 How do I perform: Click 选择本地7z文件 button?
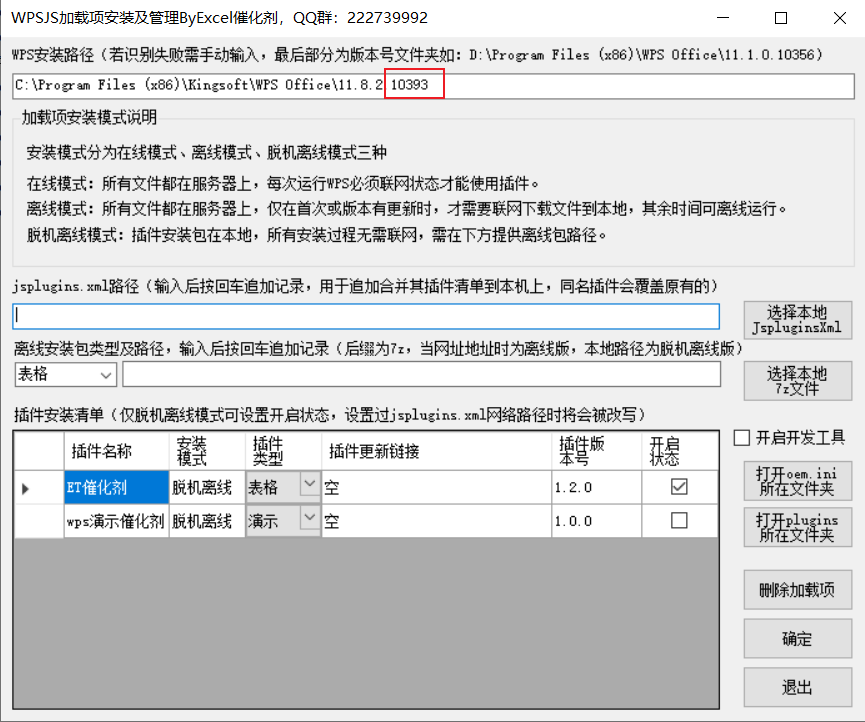pyautogui.click(x=797, y=381)
